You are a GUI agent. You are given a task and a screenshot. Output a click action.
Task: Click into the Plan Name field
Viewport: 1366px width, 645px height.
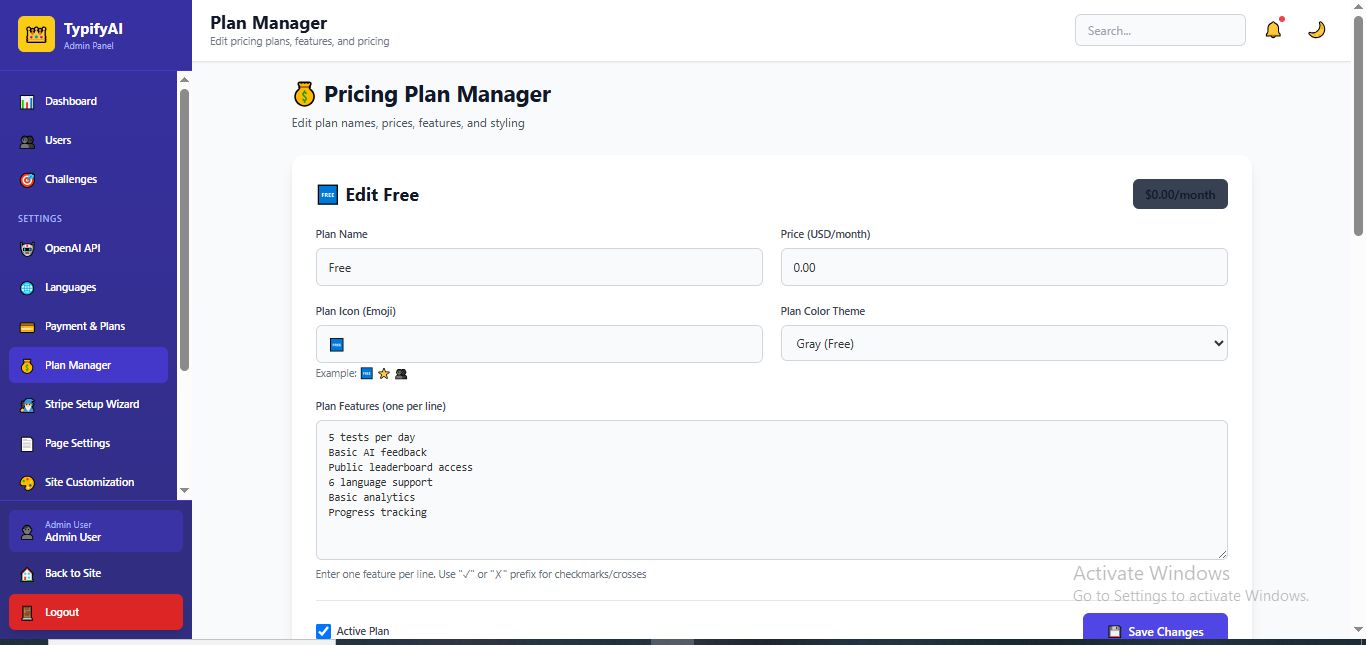click(538, 267)
